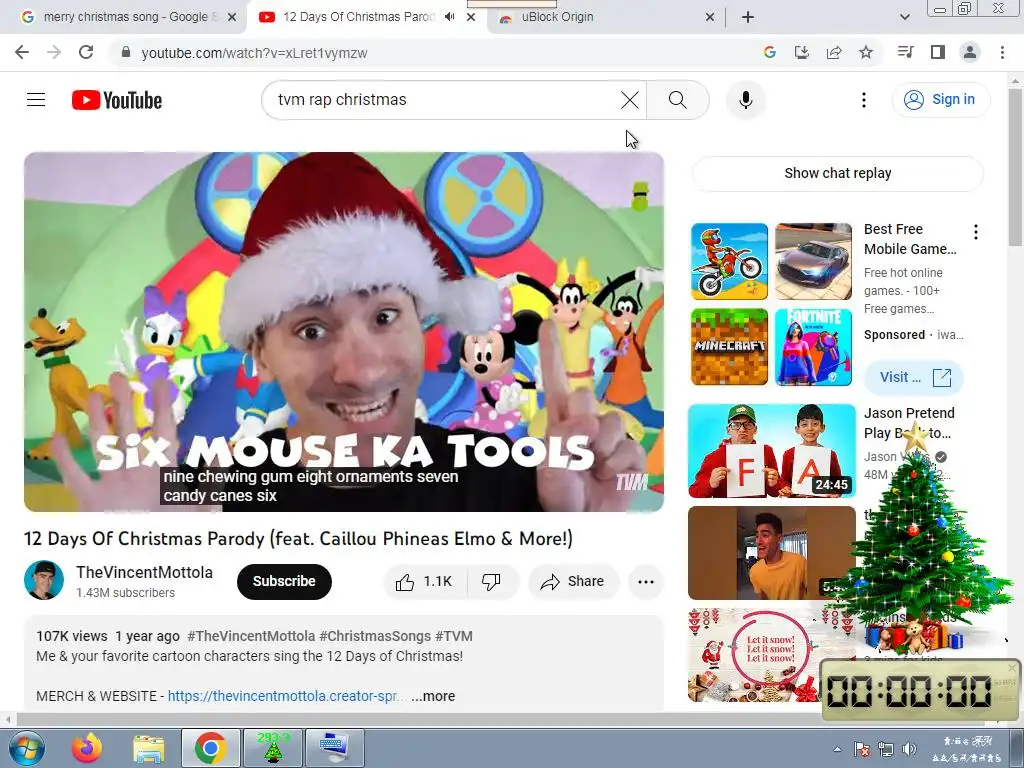This screenshot has height=768, width=1024.
Task: Like the video (1.1K)
Action: [x=424, y=581]
